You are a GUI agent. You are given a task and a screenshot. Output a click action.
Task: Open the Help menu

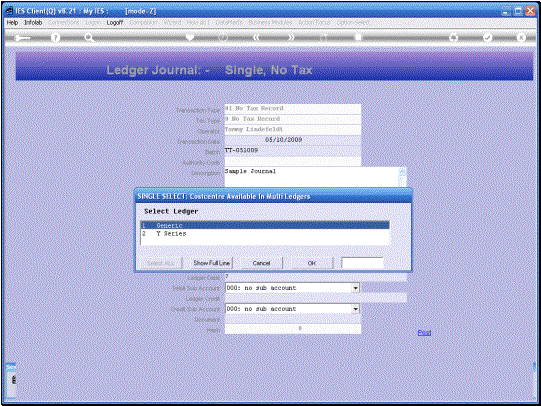12,22
